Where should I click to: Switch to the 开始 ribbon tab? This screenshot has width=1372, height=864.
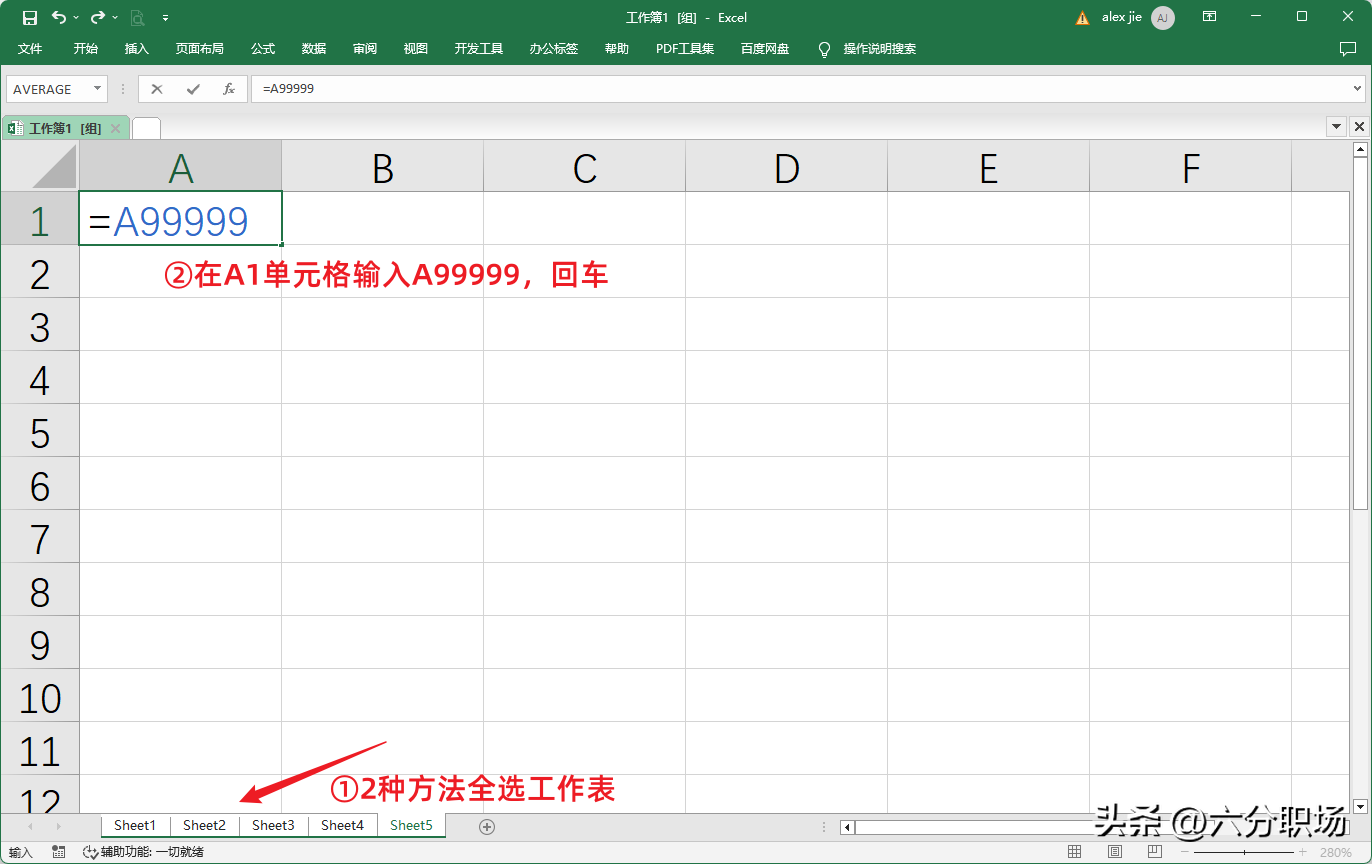pyautogui.click(x=85, y=48)
